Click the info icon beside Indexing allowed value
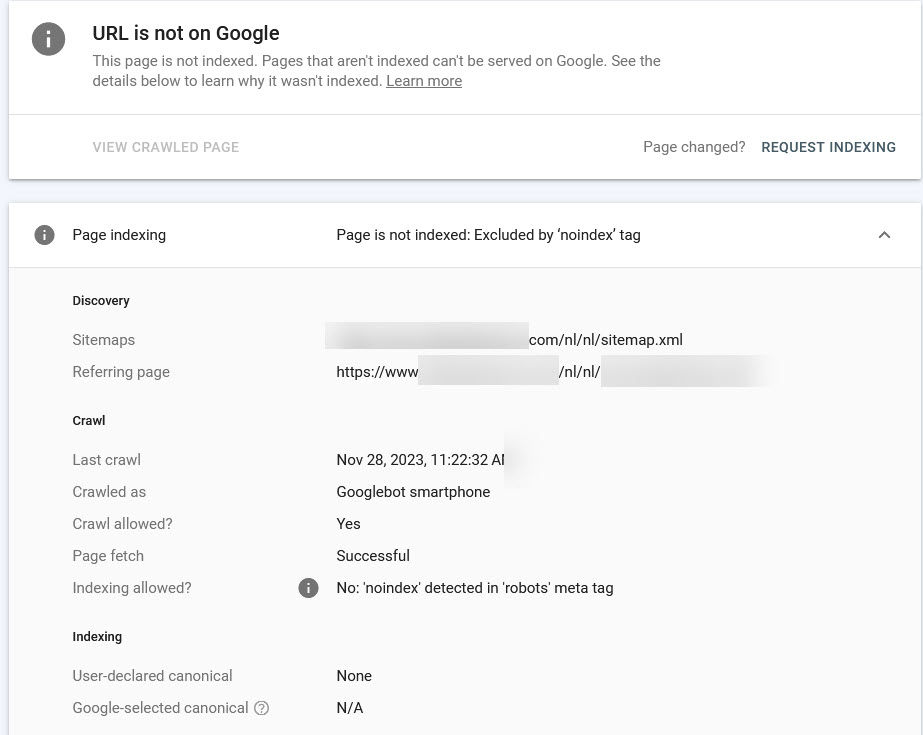This screenshot has width=923, height=735. pyautogui.click(x=308, y=587)
